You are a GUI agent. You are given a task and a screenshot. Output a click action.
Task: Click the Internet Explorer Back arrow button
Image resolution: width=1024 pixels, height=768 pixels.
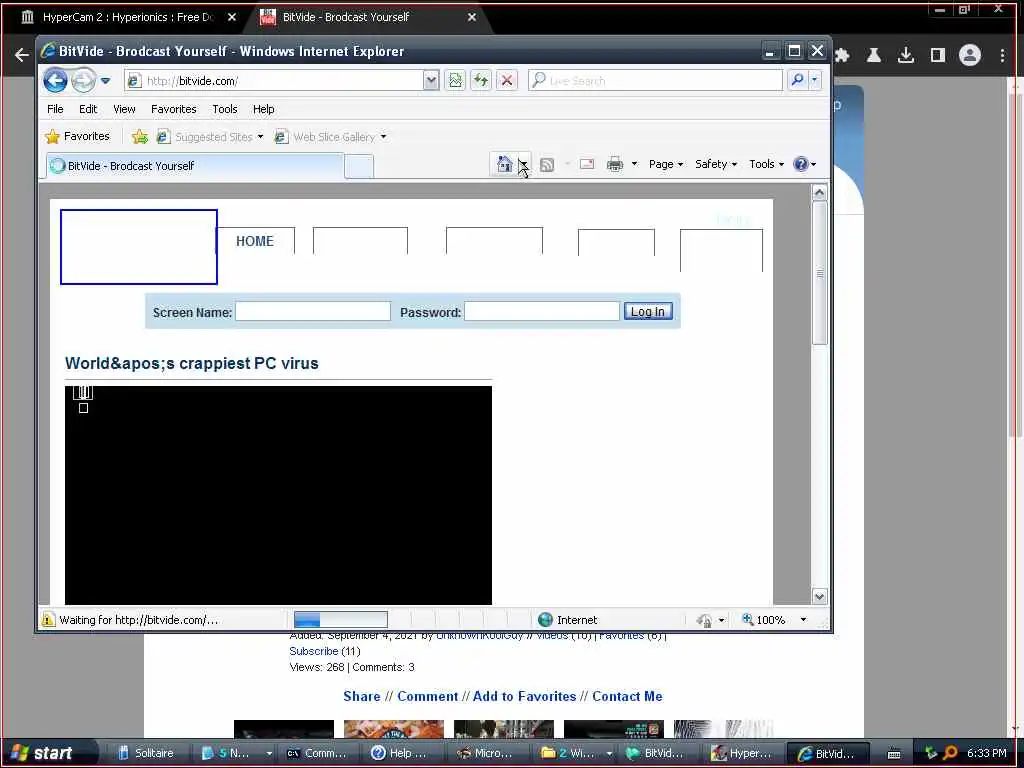coord(56,80)
